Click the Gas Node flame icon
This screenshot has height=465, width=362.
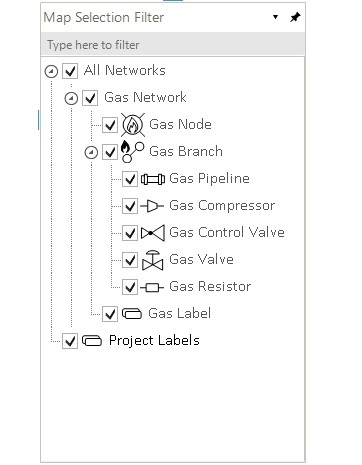tap(133, 125)
